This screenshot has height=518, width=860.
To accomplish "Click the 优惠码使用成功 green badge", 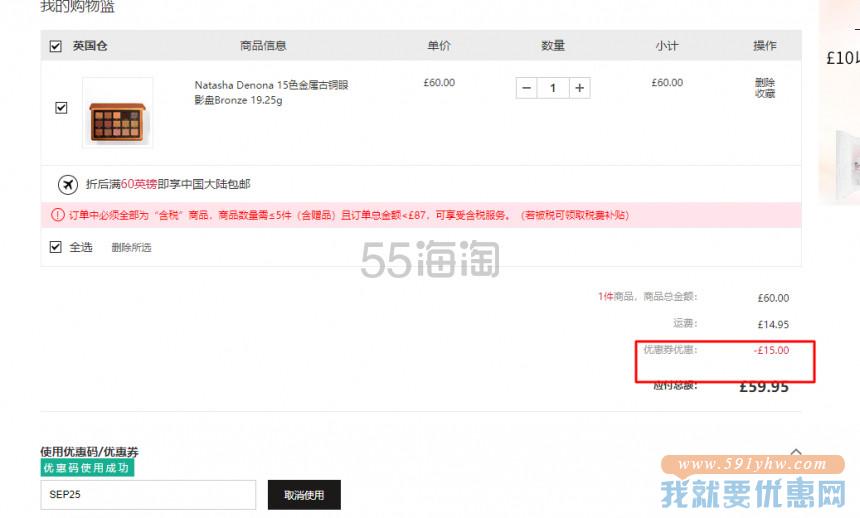I will pyautogui.click(x=87, y=468).
